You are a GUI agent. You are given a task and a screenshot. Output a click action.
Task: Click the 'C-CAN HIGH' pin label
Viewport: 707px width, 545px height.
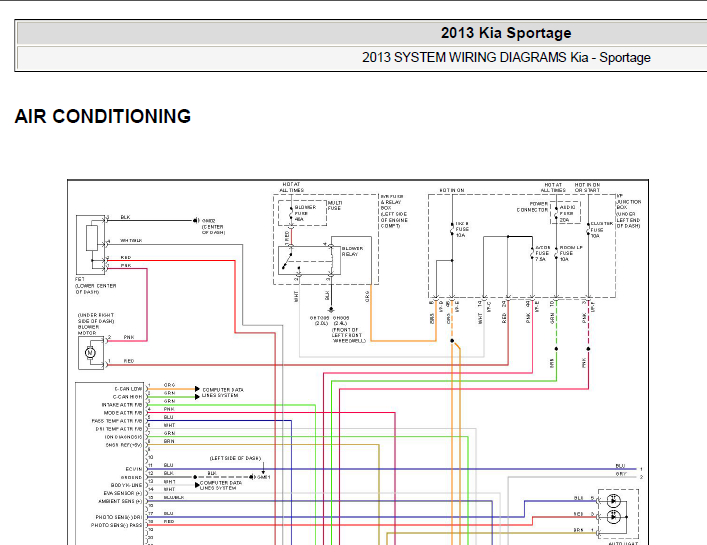(x=127, y=397)
